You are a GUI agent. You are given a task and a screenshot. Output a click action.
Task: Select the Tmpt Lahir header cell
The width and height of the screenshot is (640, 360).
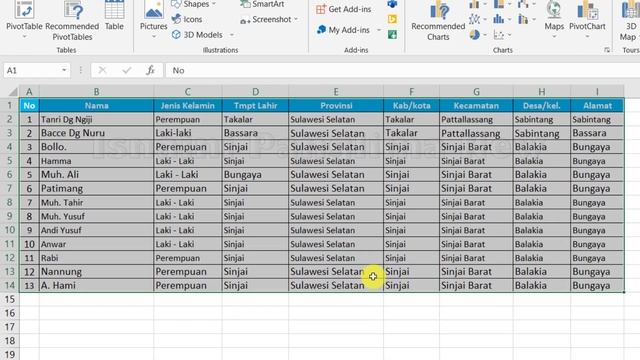coord(256,105)
